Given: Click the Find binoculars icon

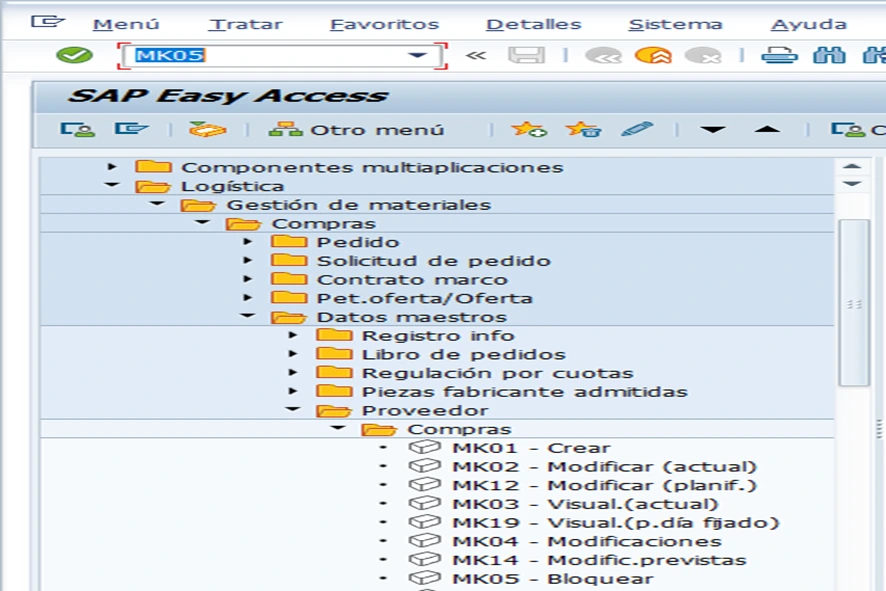Looking at the screenshot, I should point(829,55).
